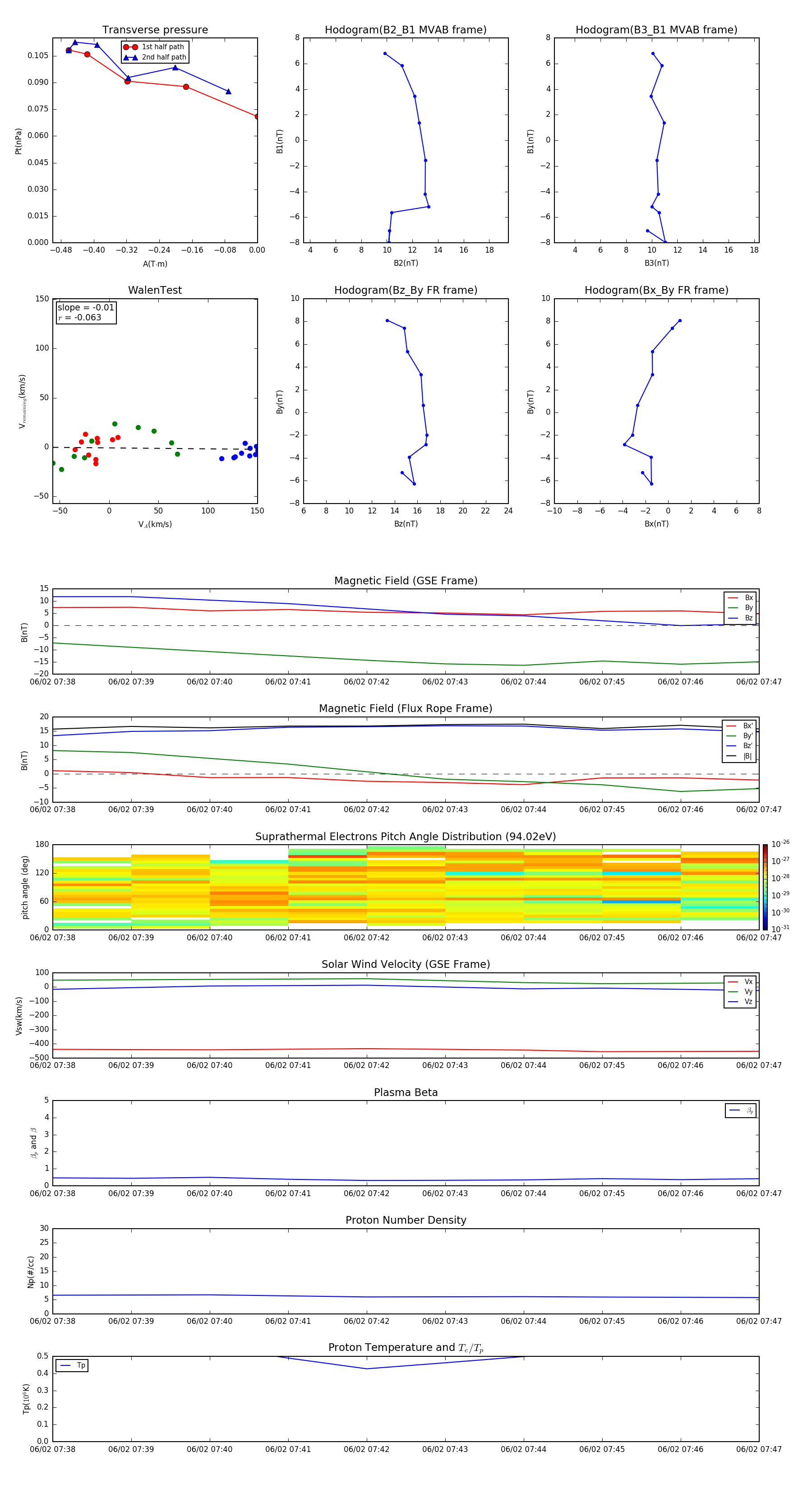Click the "Vremaining(km/s)" y-axis label
The height and width of the screenshot is (1489, 812).
pyautogui.click(x=22, y=401)
